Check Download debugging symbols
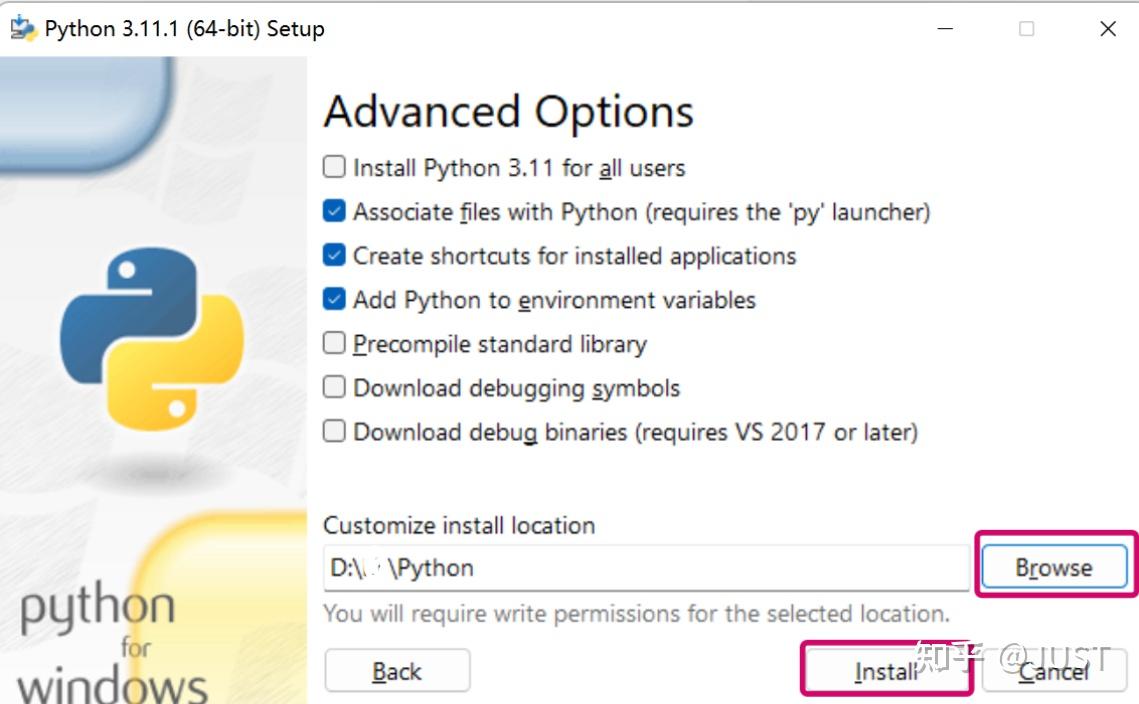Screen dimensions: 1139x704 click(334, 387)
